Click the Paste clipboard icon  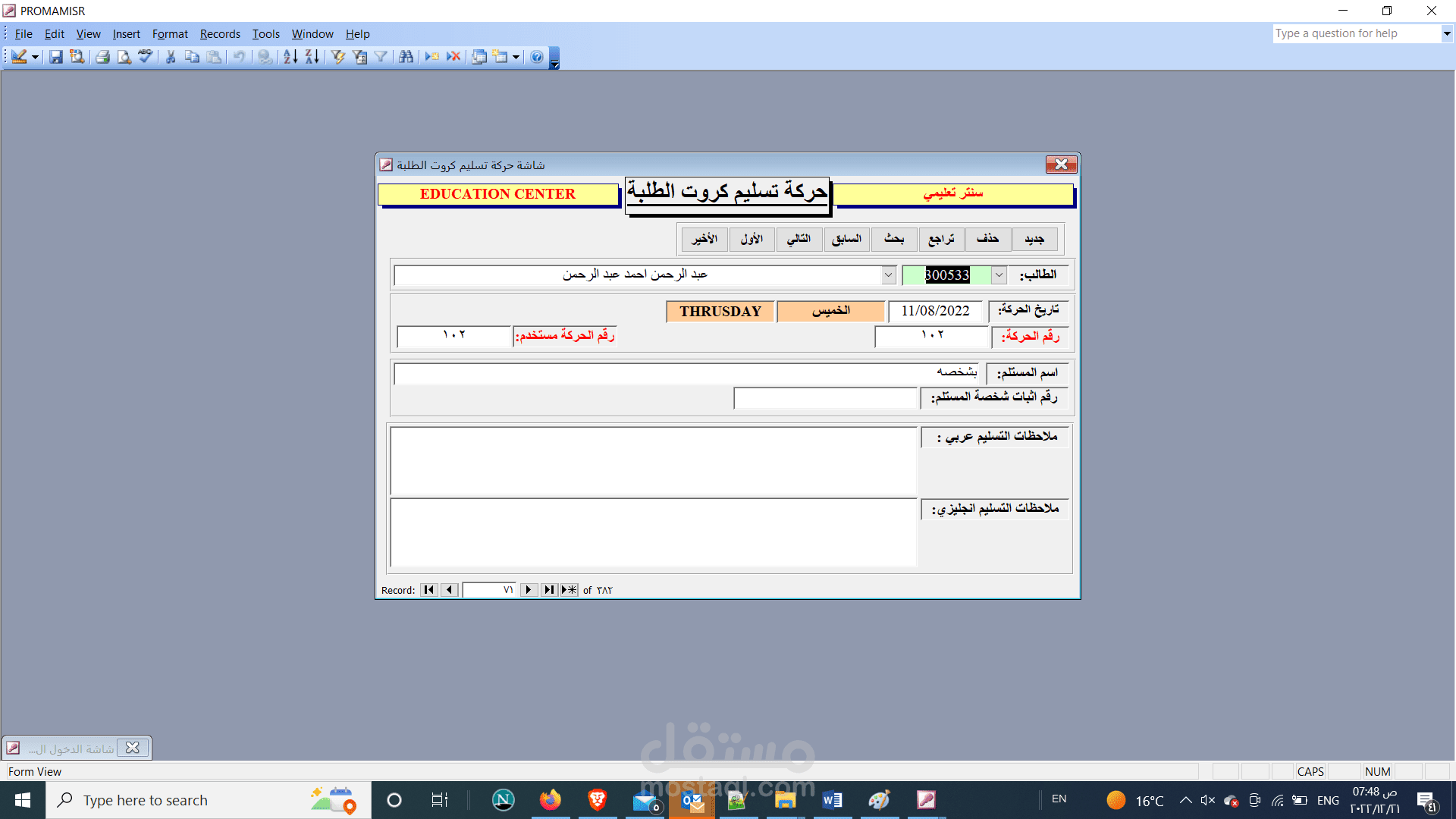click(215, 57)
